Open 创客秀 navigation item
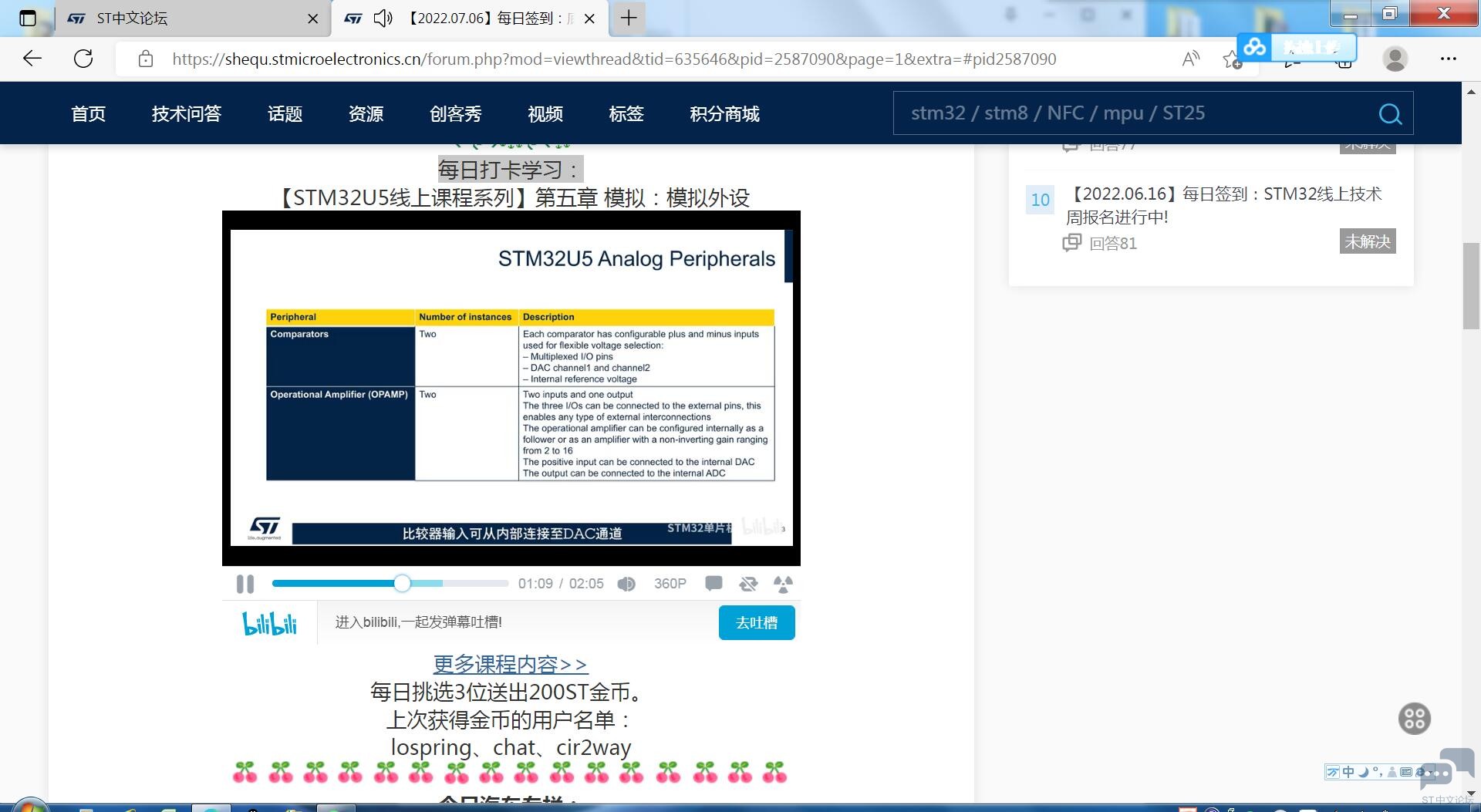 pyautogui.click(x=456, y=114)
